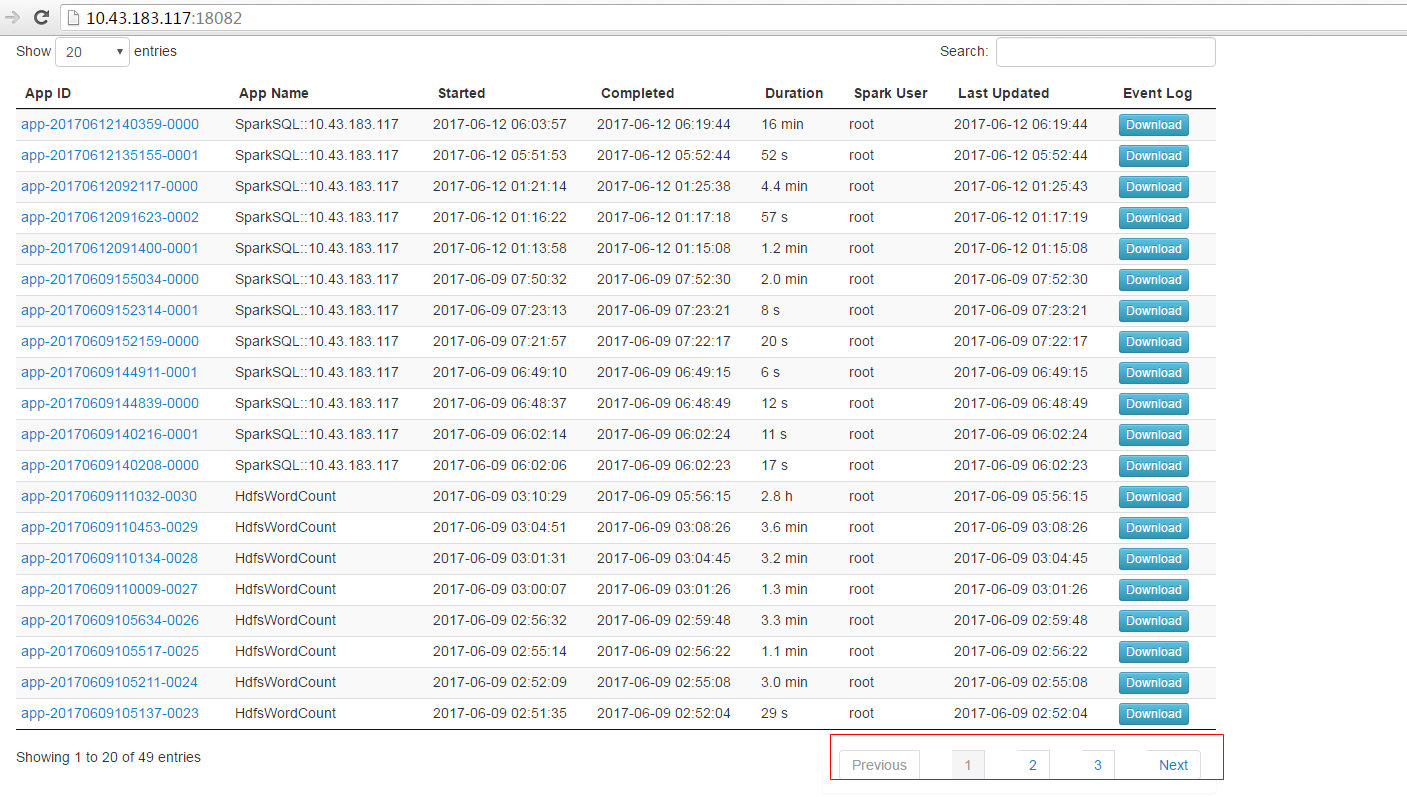The width and height of the screenshot is (1407, 797).
Task: Download event log for app-20170609110453-0029
Action: 1154,528
